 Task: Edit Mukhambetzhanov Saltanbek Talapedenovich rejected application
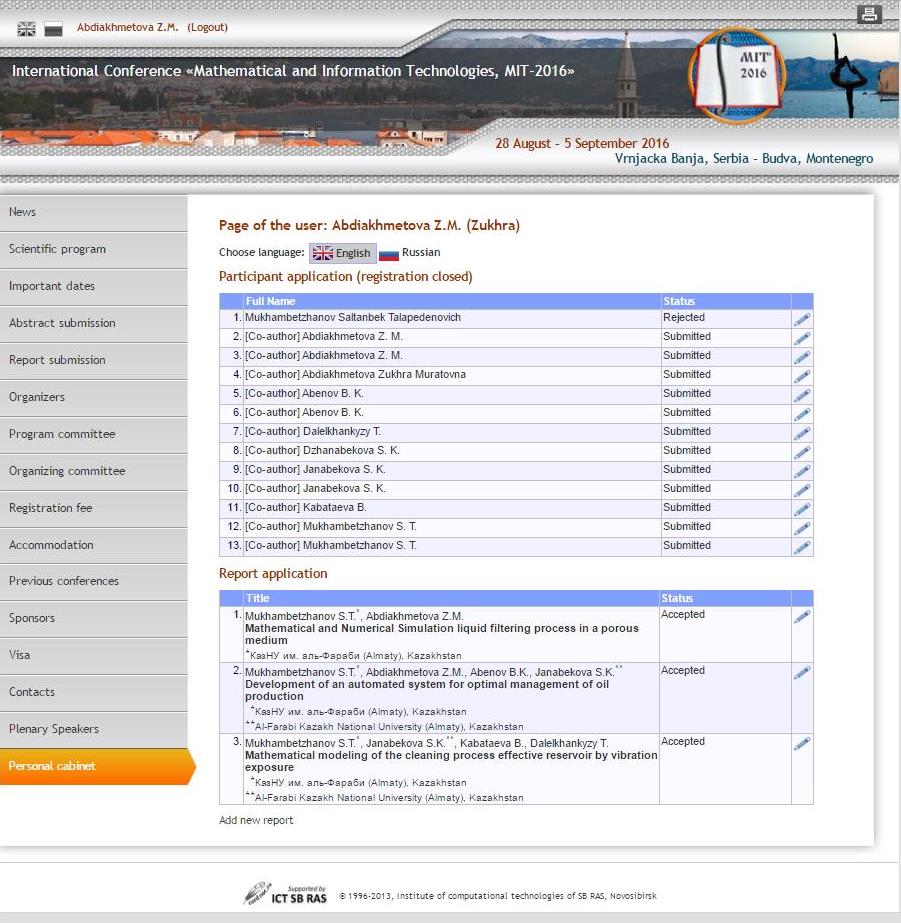pyautogui.click(x=801, y=319)
